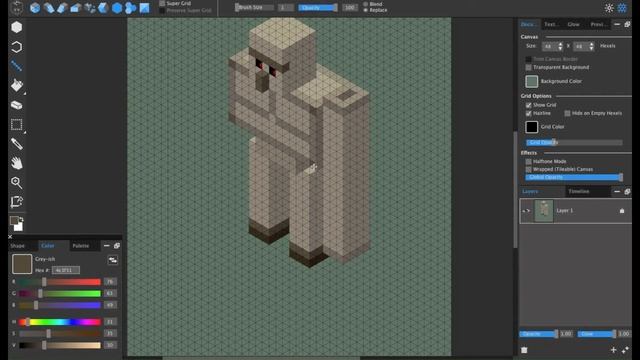
Task: Enable Hide on Empty Hexels checkbox
Action: pyautogui.click(x=567, y=113)
